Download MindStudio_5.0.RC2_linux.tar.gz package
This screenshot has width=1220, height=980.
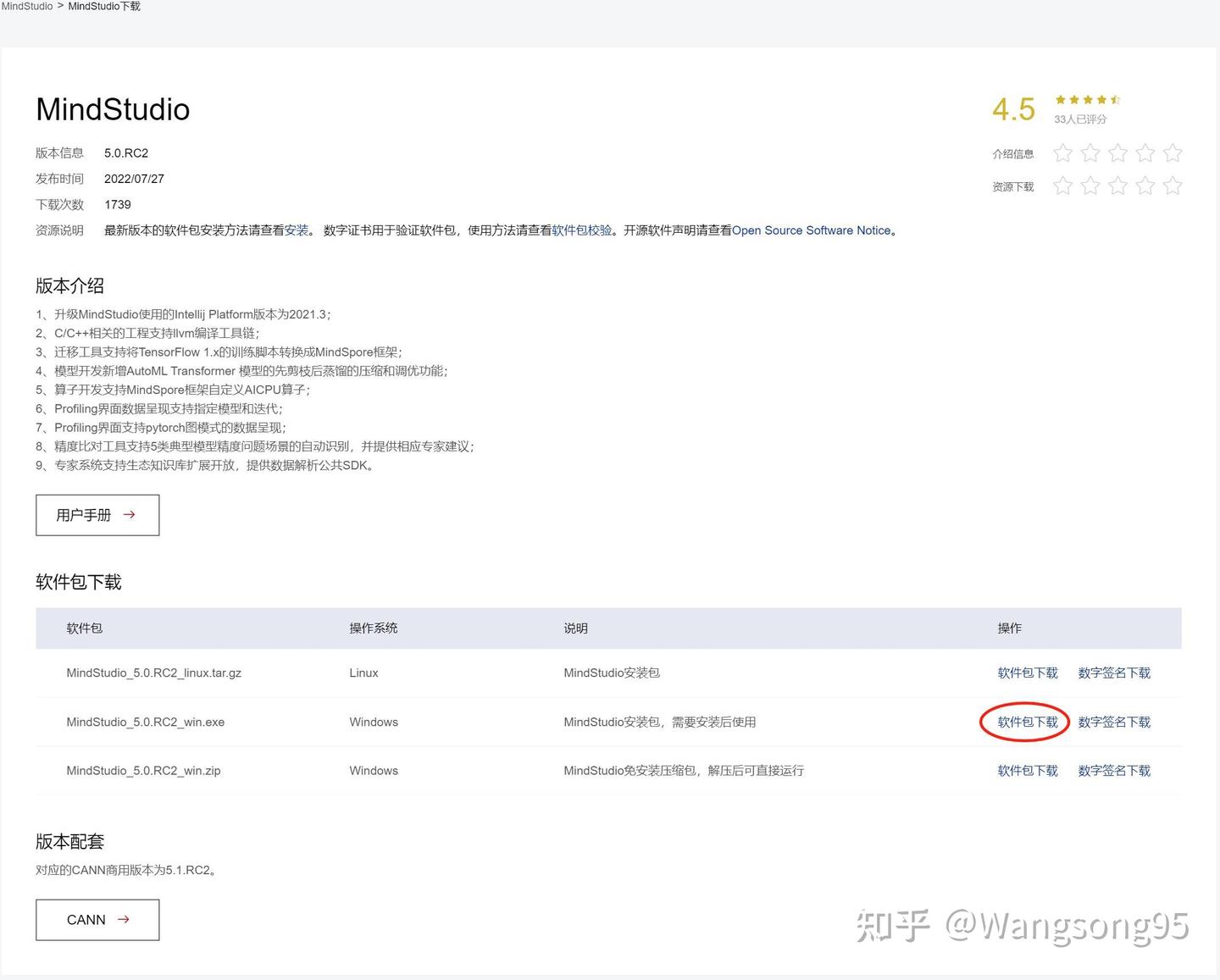[x=1027, y=673]
